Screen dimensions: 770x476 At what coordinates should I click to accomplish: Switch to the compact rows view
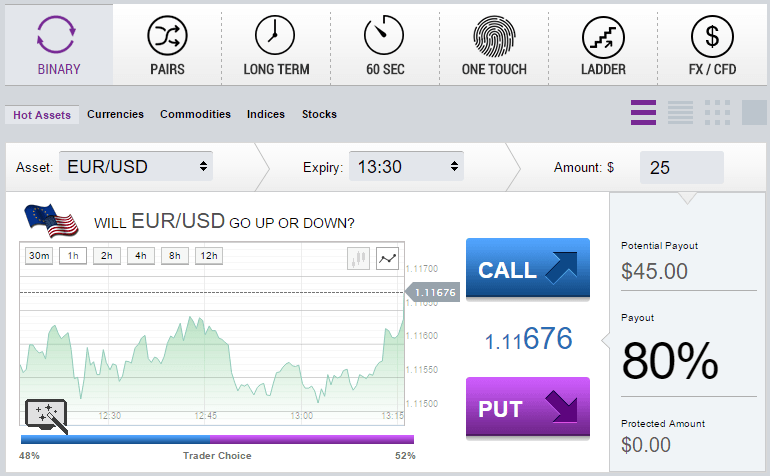click(680, 112)
